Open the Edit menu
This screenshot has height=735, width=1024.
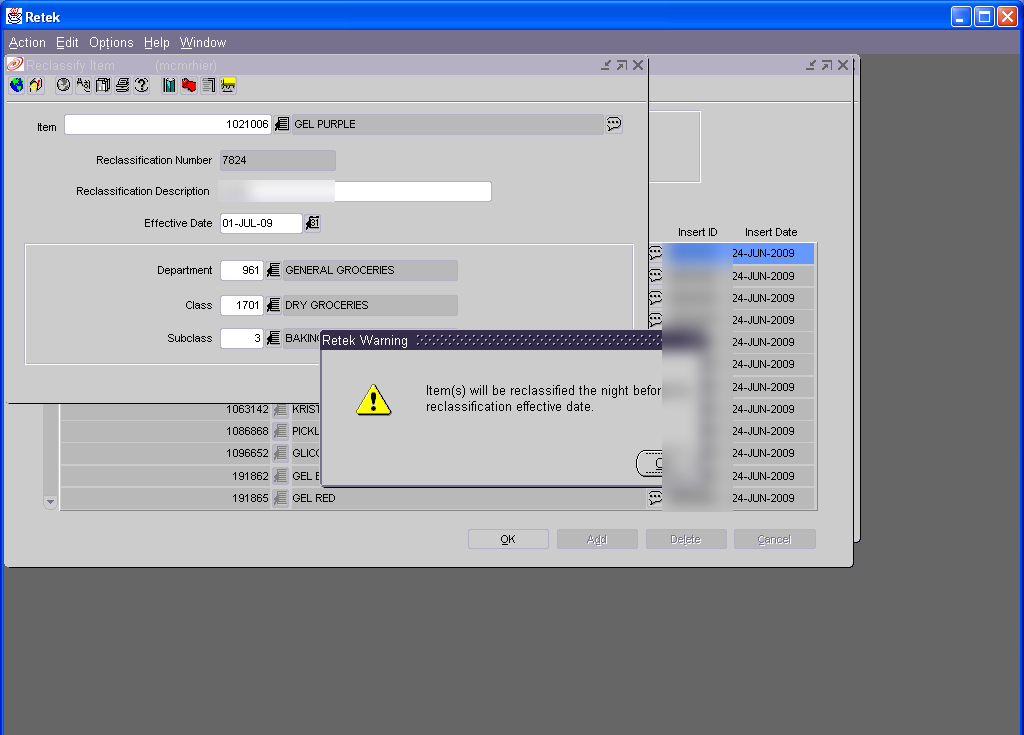pos(67,42)
